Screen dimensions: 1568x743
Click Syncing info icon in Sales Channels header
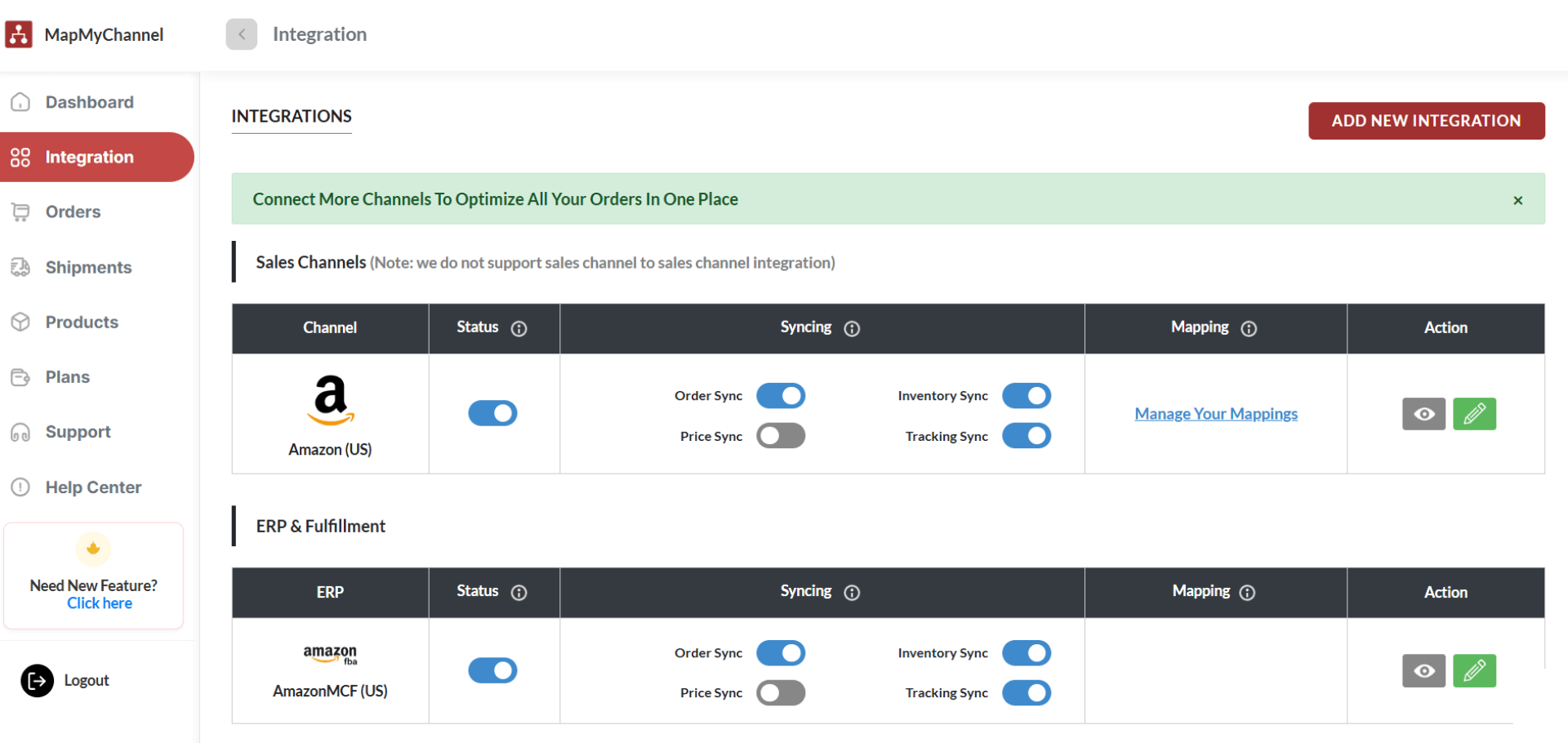852,328
